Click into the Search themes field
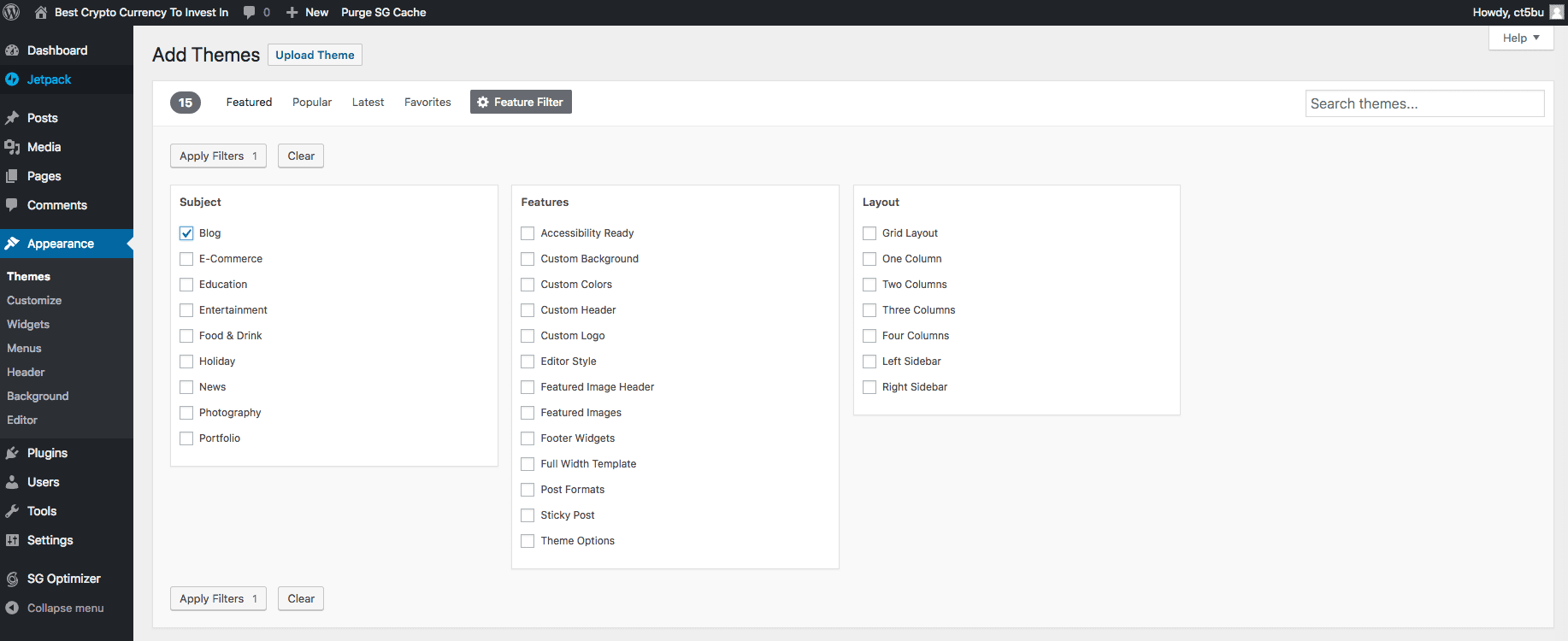This screenshot has width=1568, height=641. pyautogui.click(x=1424, y=103)
